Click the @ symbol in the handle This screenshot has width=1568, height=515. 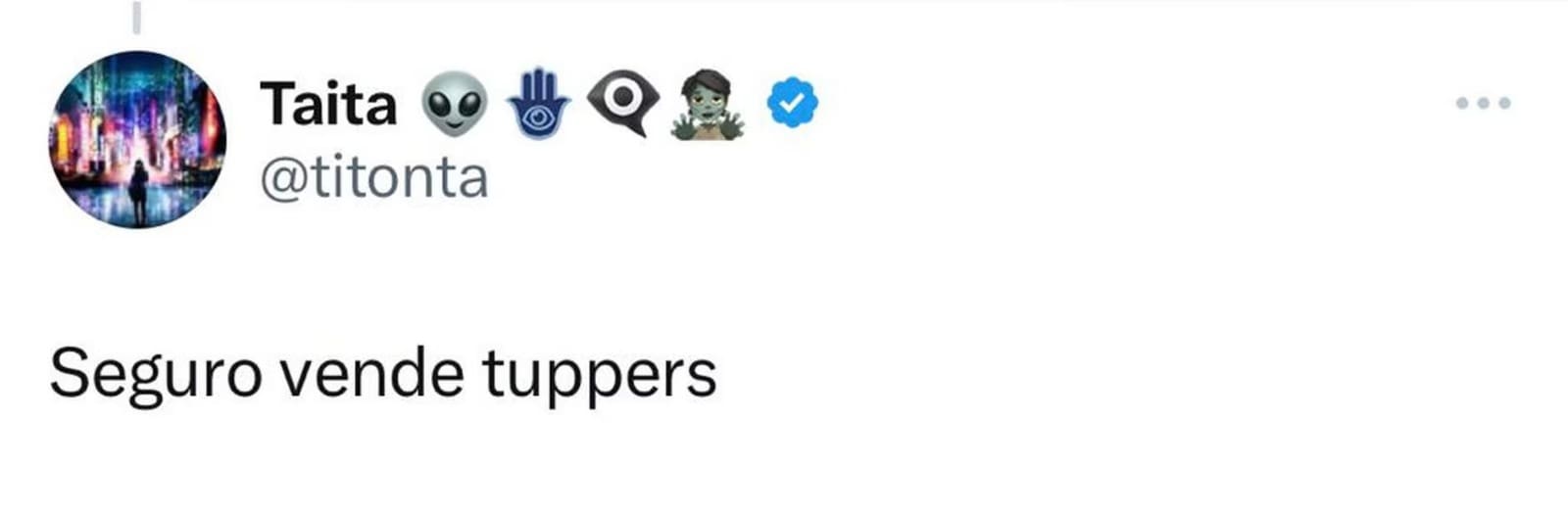tap(283, 179)
